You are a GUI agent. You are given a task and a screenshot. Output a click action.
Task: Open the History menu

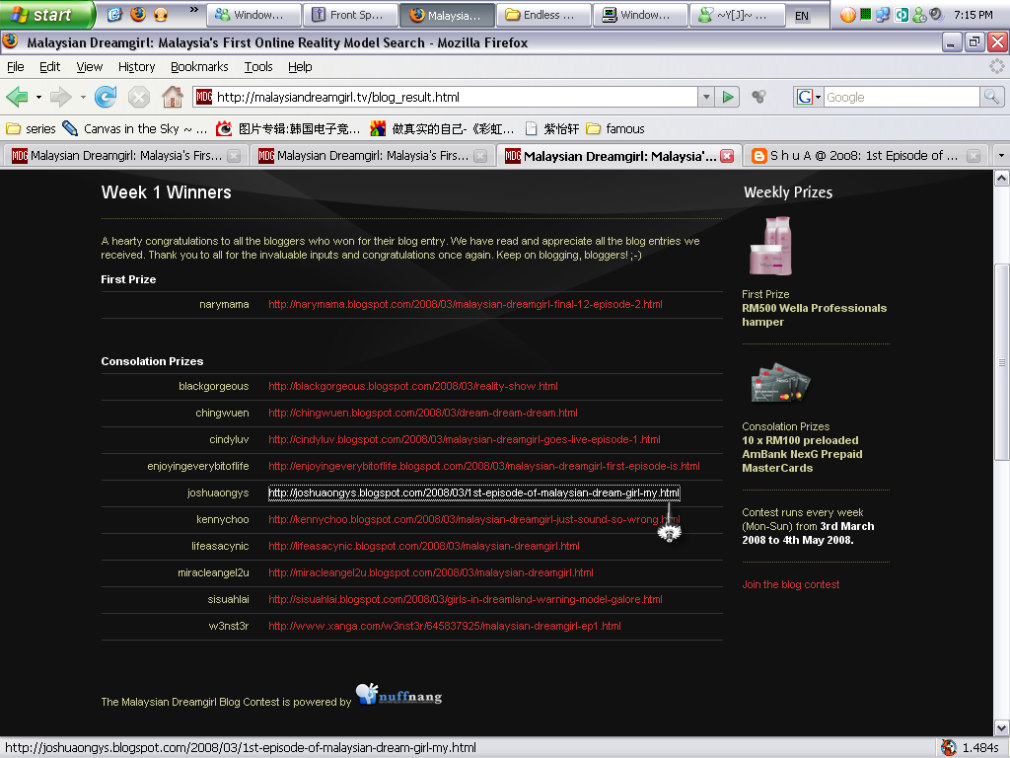click(x=137, y=67)
